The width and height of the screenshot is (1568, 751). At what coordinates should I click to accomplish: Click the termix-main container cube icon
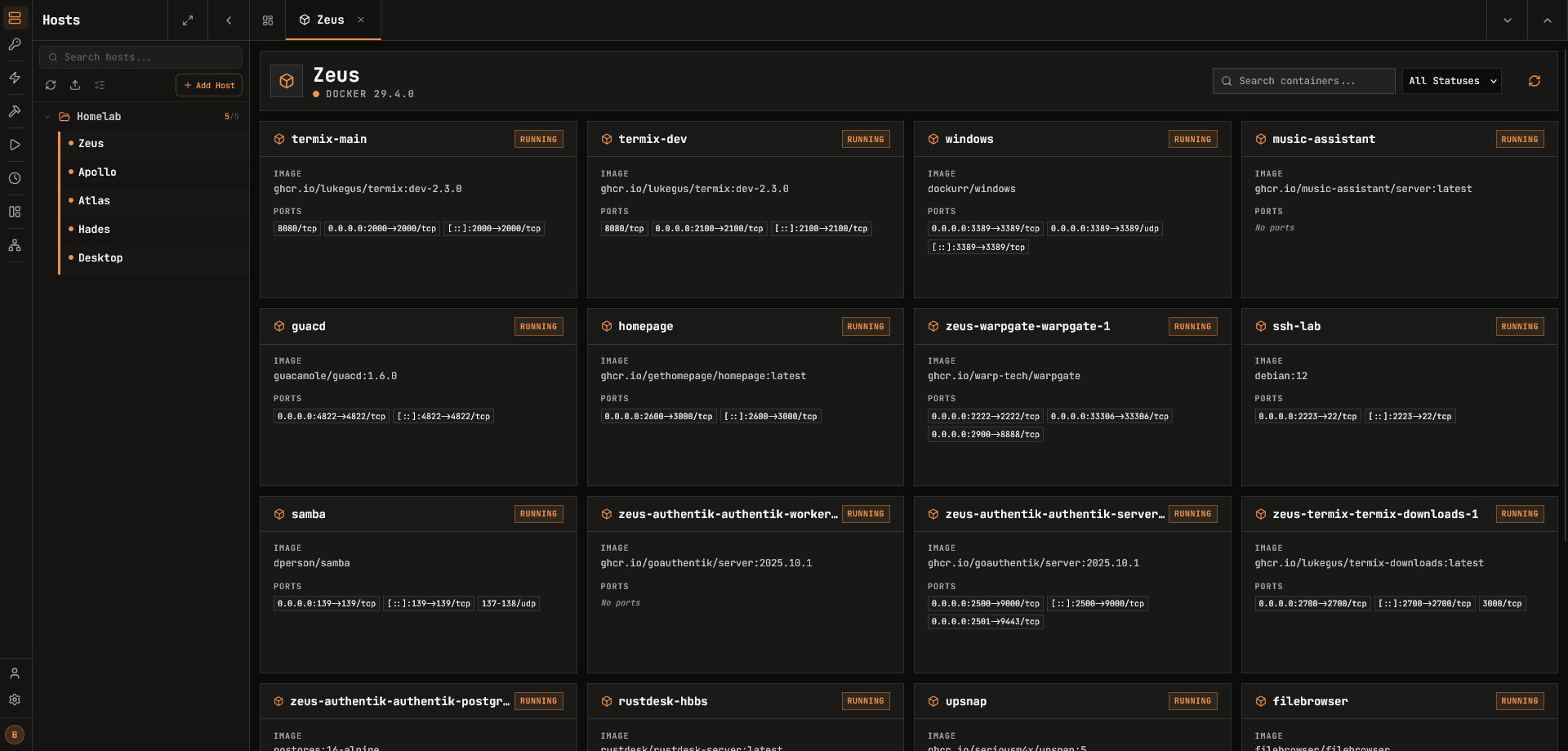pos(279,139)
